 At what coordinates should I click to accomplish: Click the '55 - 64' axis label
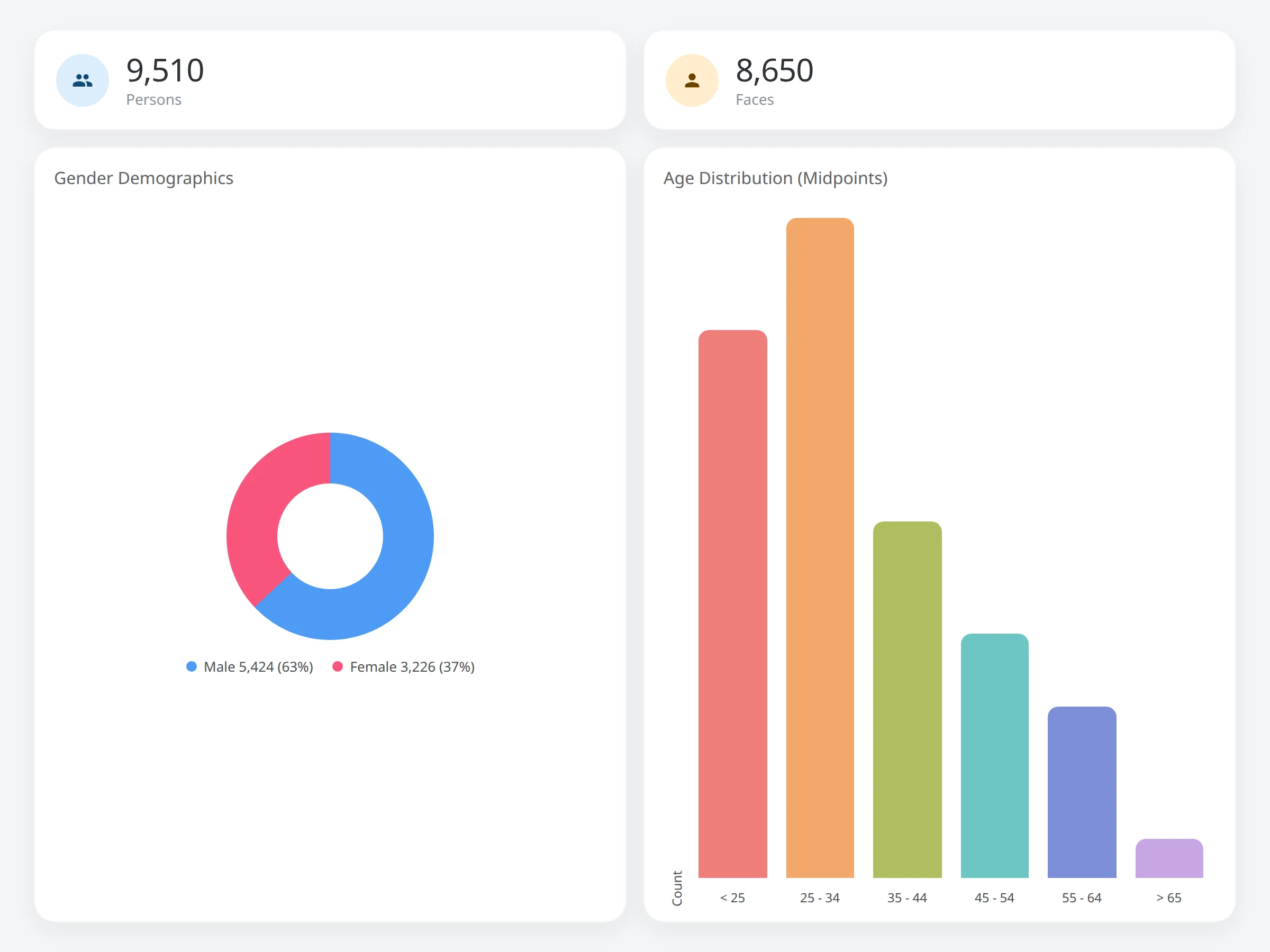(1082, 898)
